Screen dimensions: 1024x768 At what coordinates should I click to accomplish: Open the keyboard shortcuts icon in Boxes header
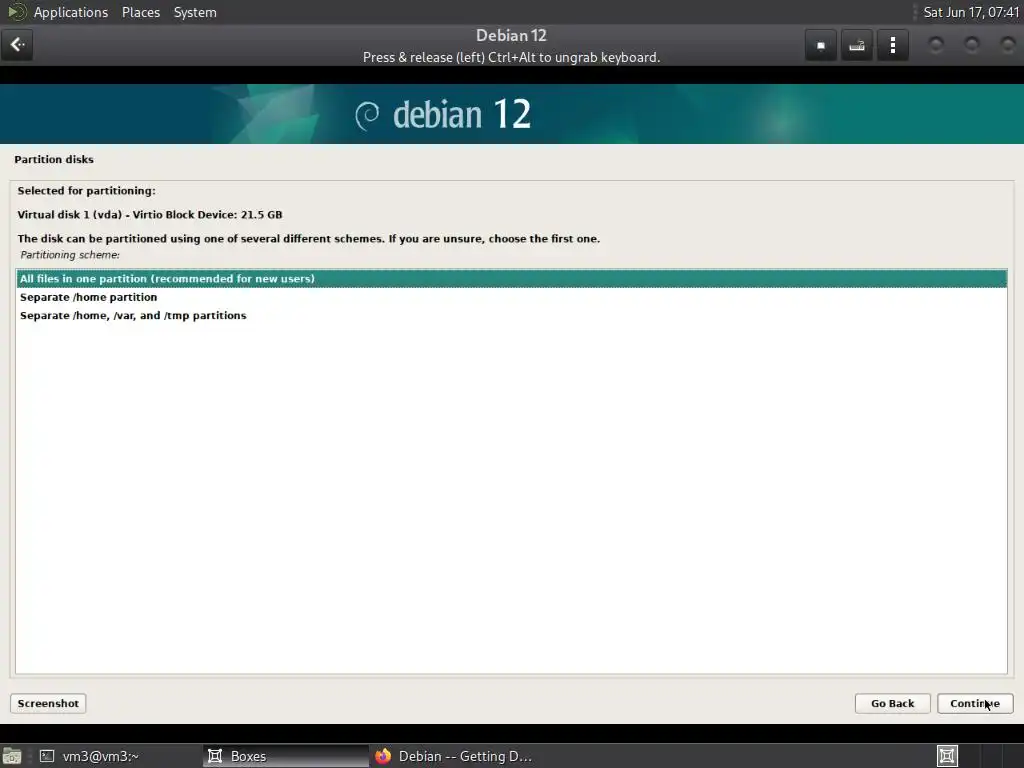[857, 45]
